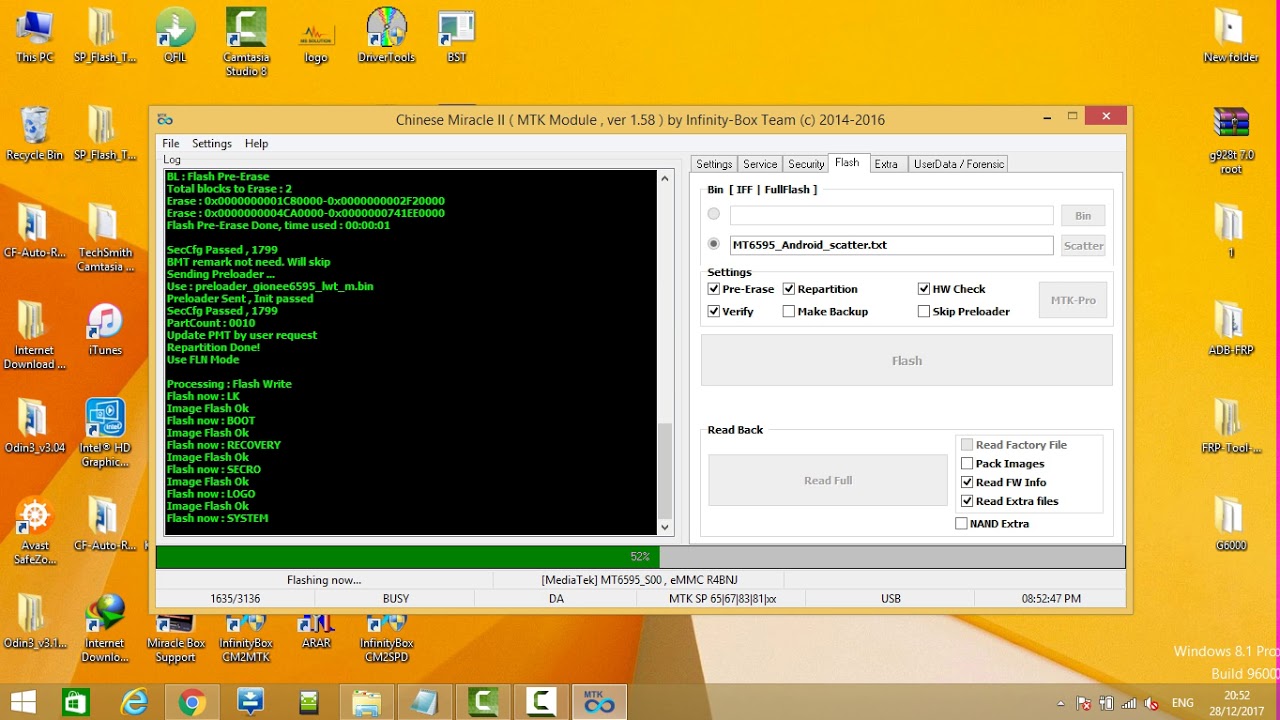Open the ARAR desktop shortcut
1280x720 pixels.
pos(316,633)
